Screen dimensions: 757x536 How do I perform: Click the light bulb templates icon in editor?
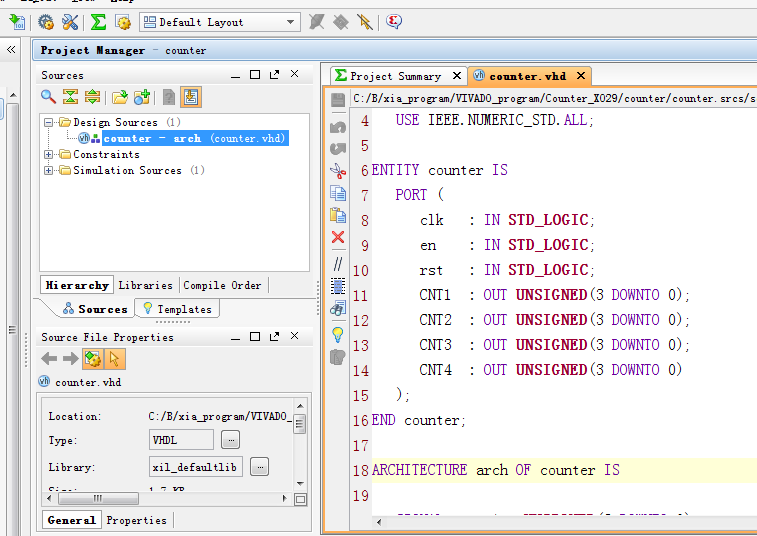point(338,334)
